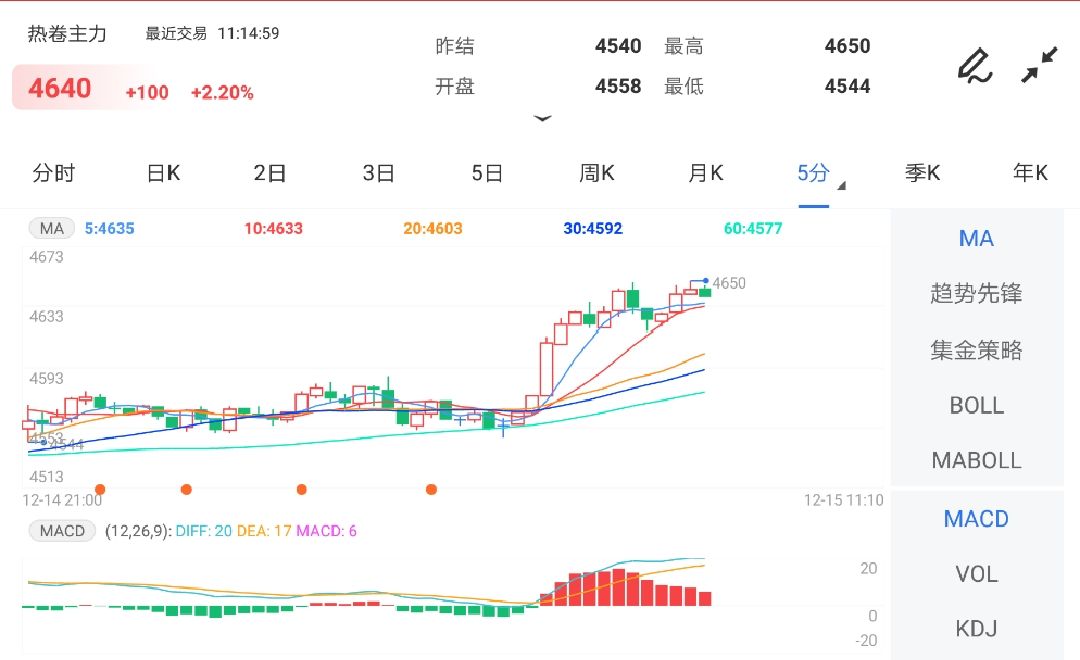This screenshot has height=660, width=1080.
Task: Switch to the 2日 tab
Action: click(x=269, y=173)
